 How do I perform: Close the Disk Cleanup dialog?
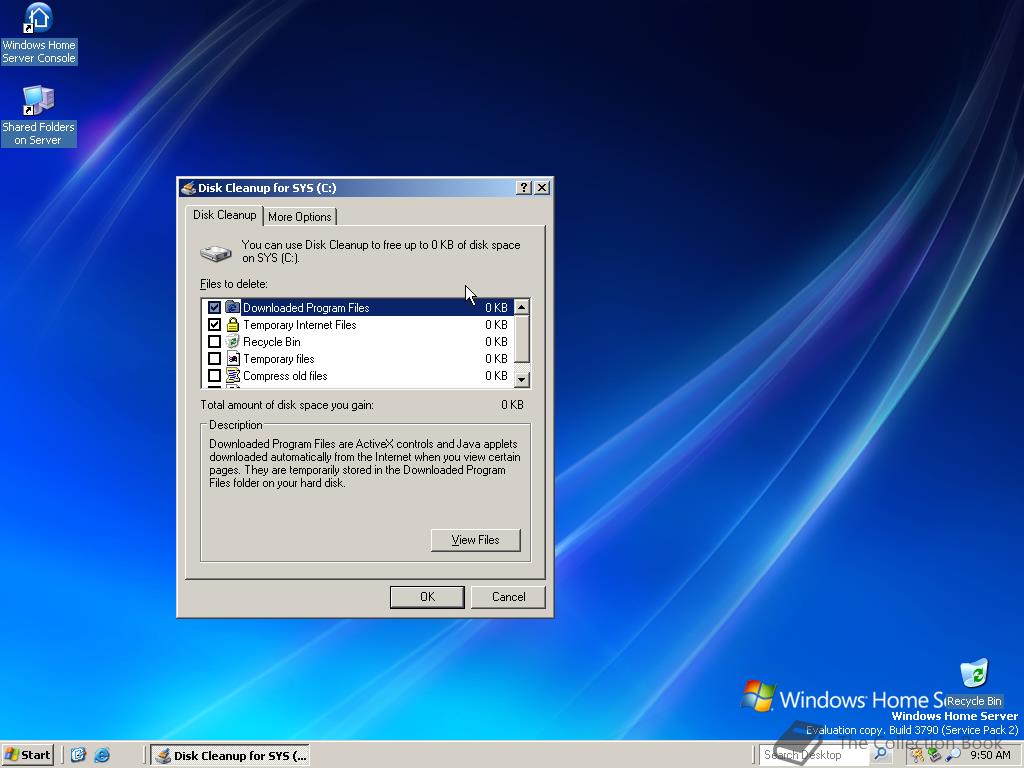(x=541, y=187)
